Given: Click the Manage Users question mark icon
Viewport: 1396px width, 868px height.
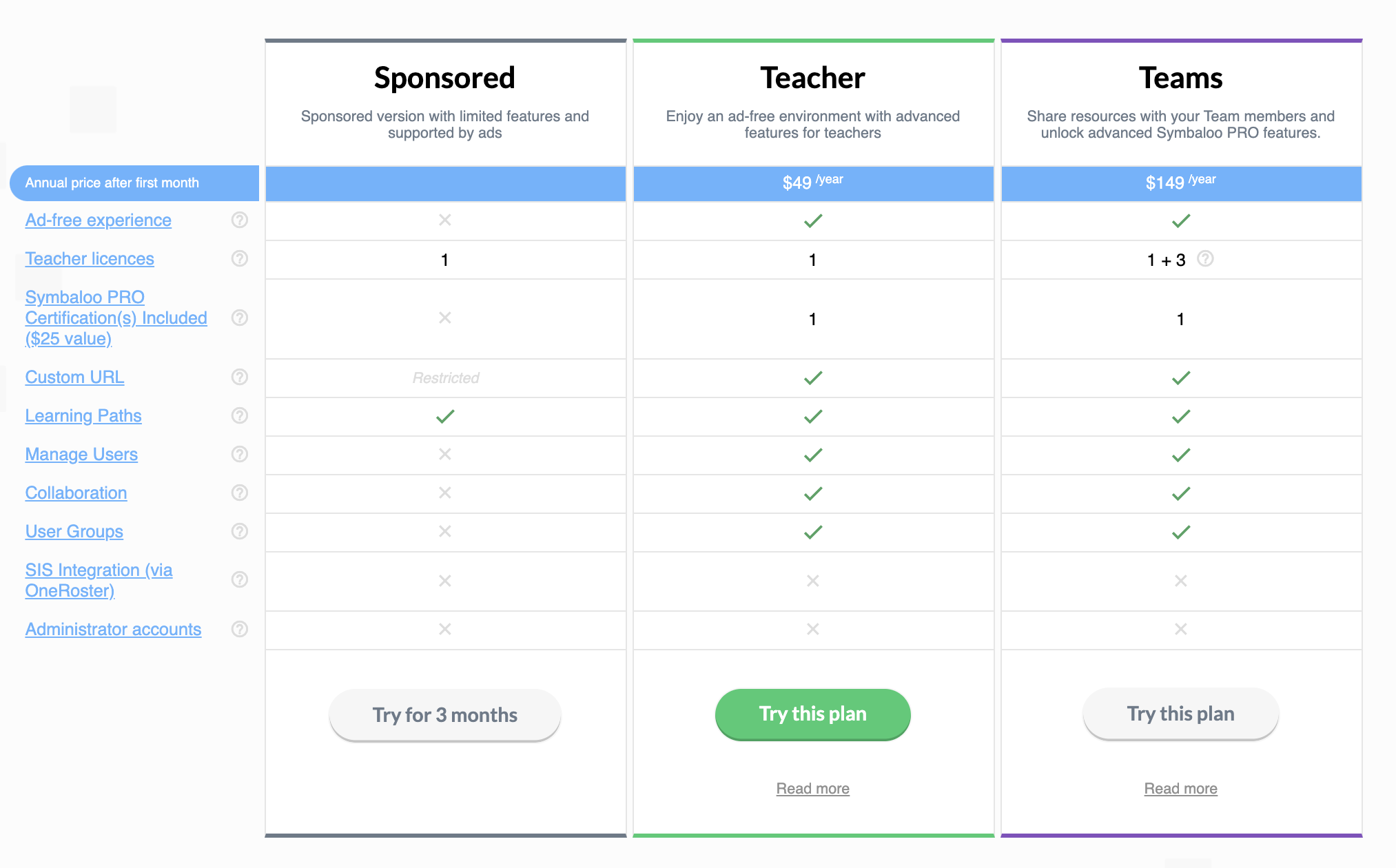Looking at the screenshot, I should click(240, 454).
